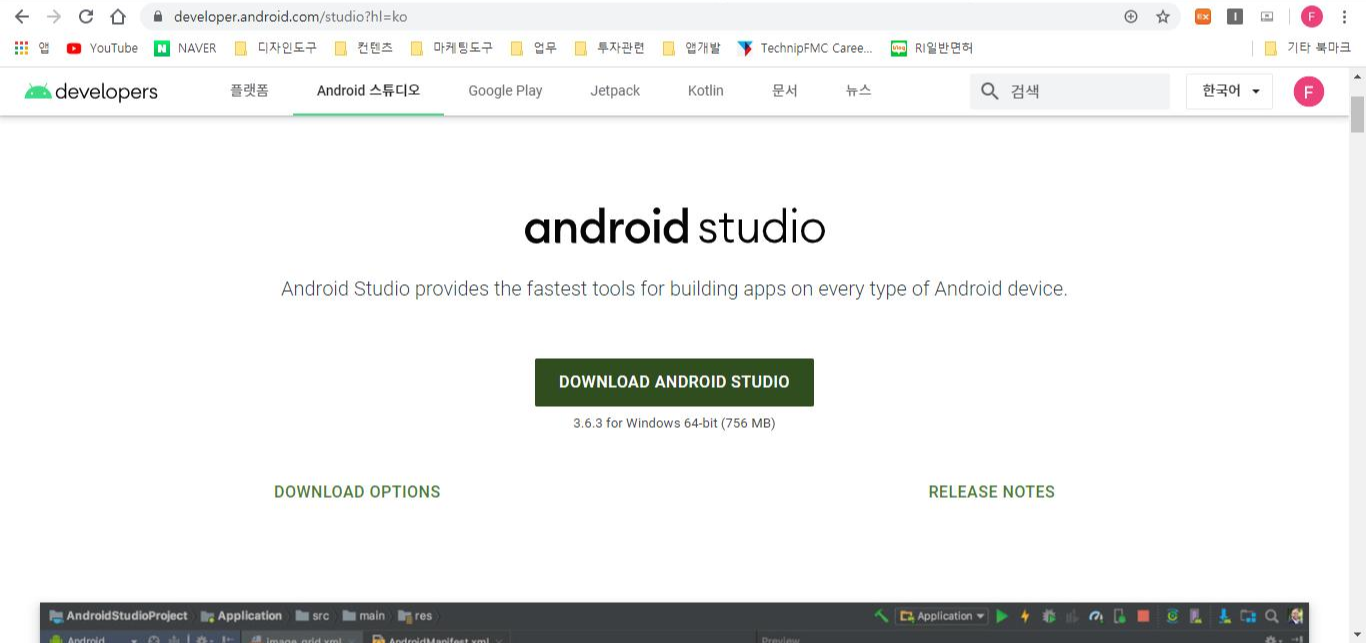
Task: Click the page vertical scrollbar thumb
Action: point(1357,115)
